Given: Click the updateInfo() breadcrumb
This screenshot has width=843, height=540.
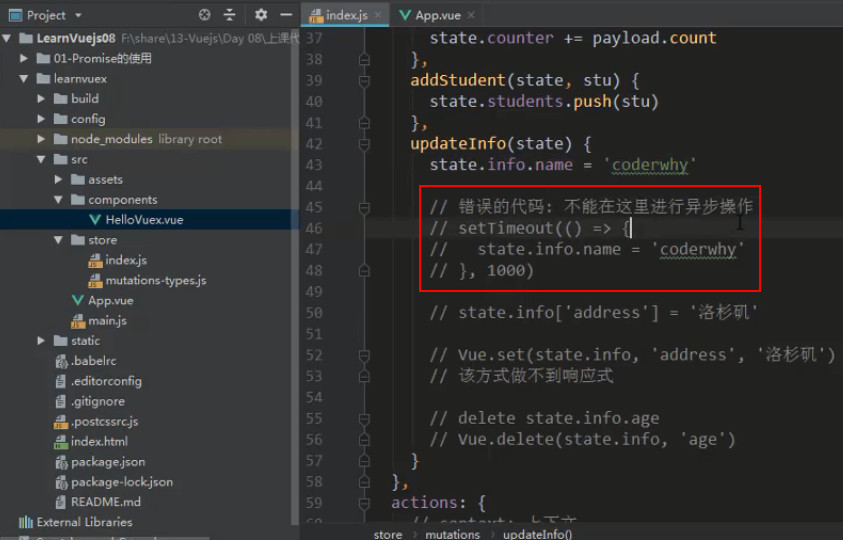Looking at the screenshot, I should click(x=538, y=534).
